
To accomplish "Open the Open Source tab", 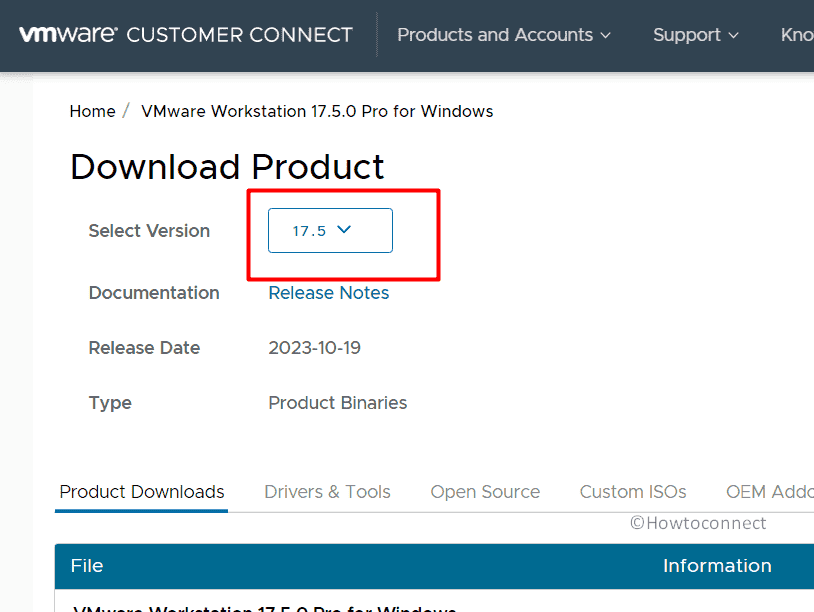I will pos(485,491).
